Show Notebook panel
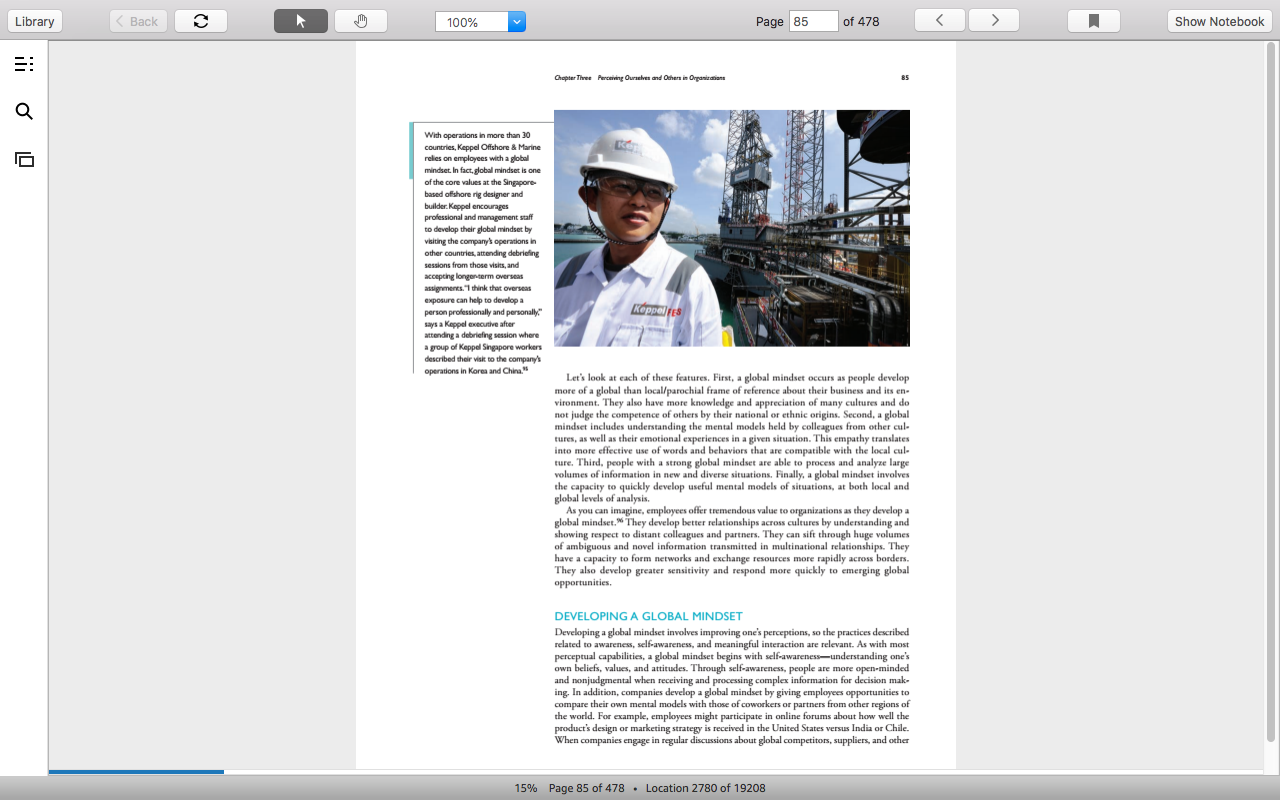 pyautogui.click(x=1219, y=21)
